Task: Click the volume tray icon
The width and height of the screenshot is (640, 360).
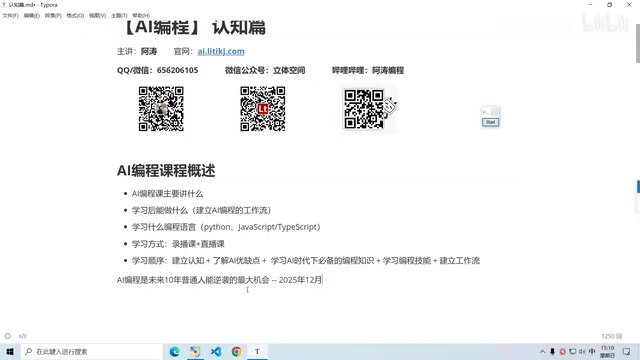Action: click(x=582, y=351)
